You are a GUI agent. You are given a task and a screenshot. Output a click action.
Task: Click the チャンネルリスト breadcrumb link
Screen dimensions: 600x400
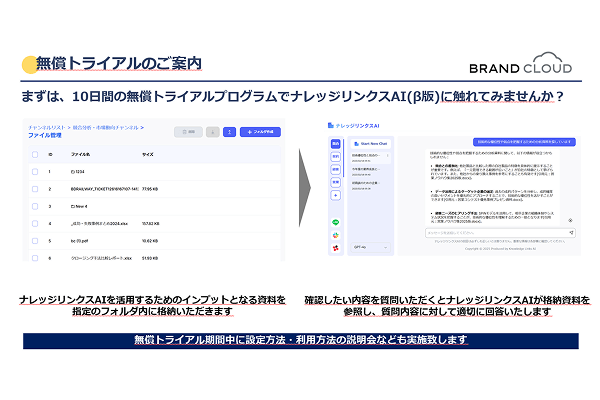[47, 127]
